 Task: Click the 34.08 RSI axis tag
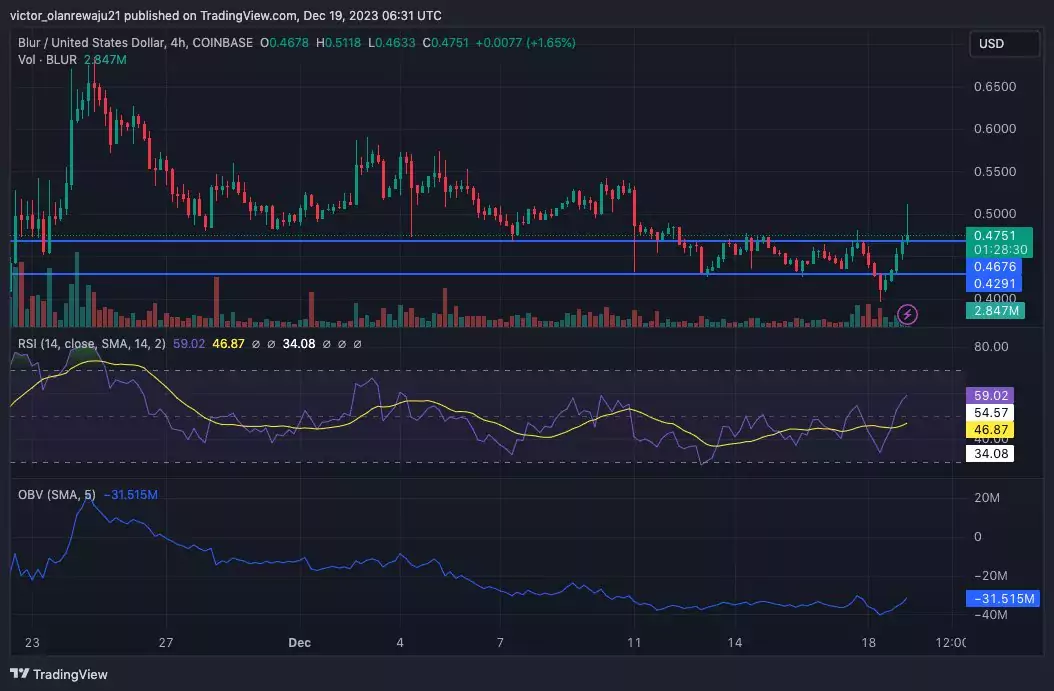click(x=990, y=454)
